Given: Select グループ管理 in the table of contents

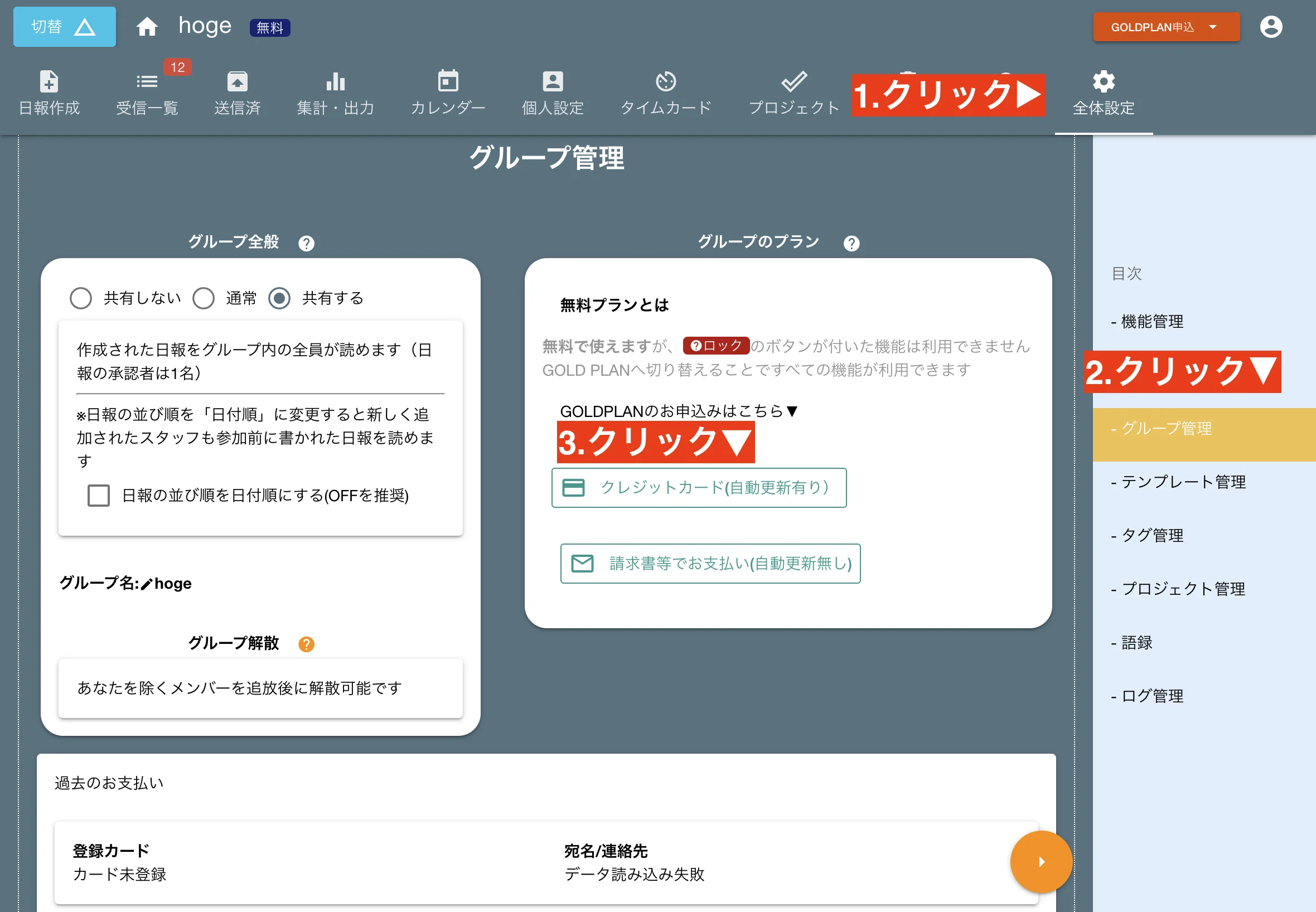Looking at the screenshot, I should pyautogui.click(x=1204, y=434).
